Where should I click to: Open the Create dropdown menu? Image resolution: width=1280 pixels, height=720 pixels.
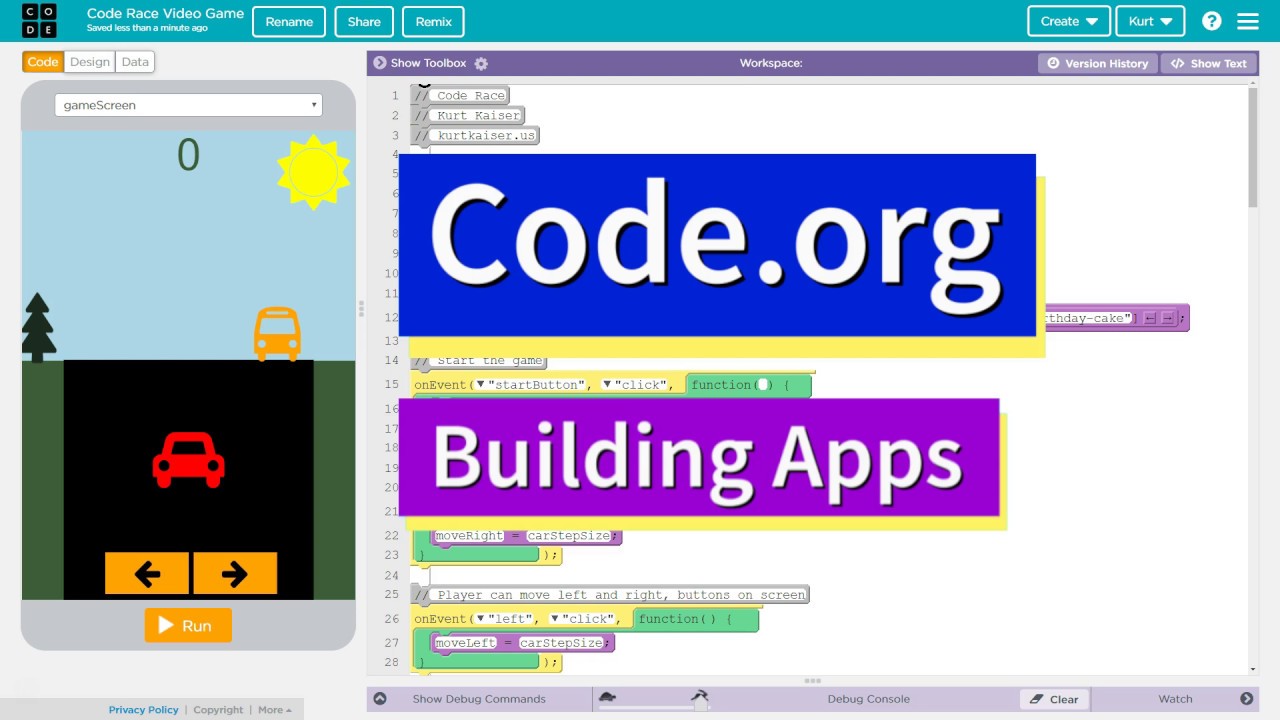tap(1069, 21)
